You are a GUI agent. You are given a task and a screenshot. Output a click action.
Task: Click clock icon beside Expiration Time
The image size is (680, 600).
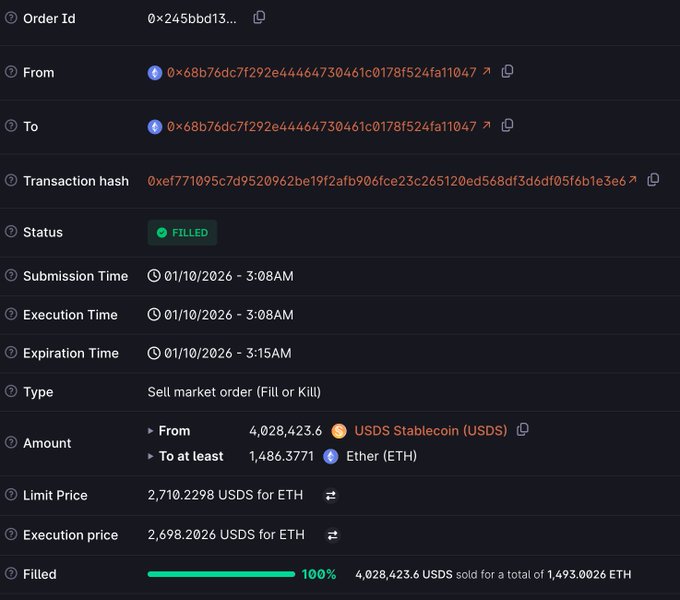click(154, 353)
